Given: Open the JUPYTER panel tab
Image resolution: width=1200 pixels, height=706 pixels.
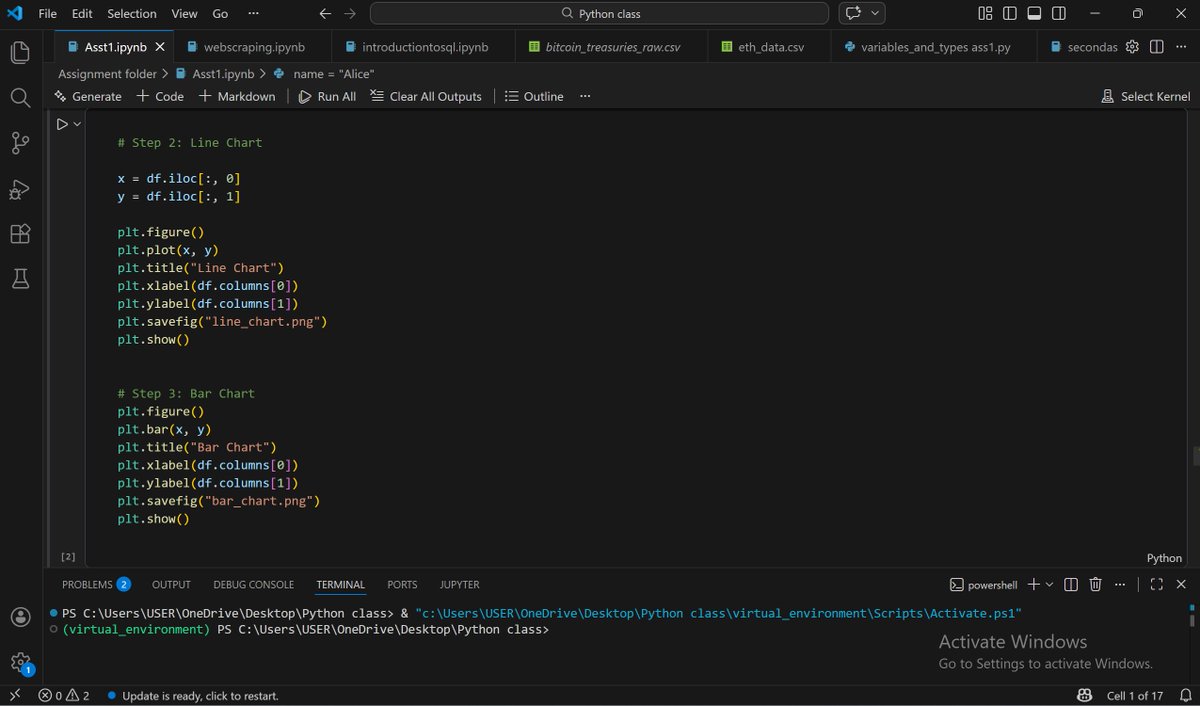Looking at the screenshot, I should coord(459,584).
